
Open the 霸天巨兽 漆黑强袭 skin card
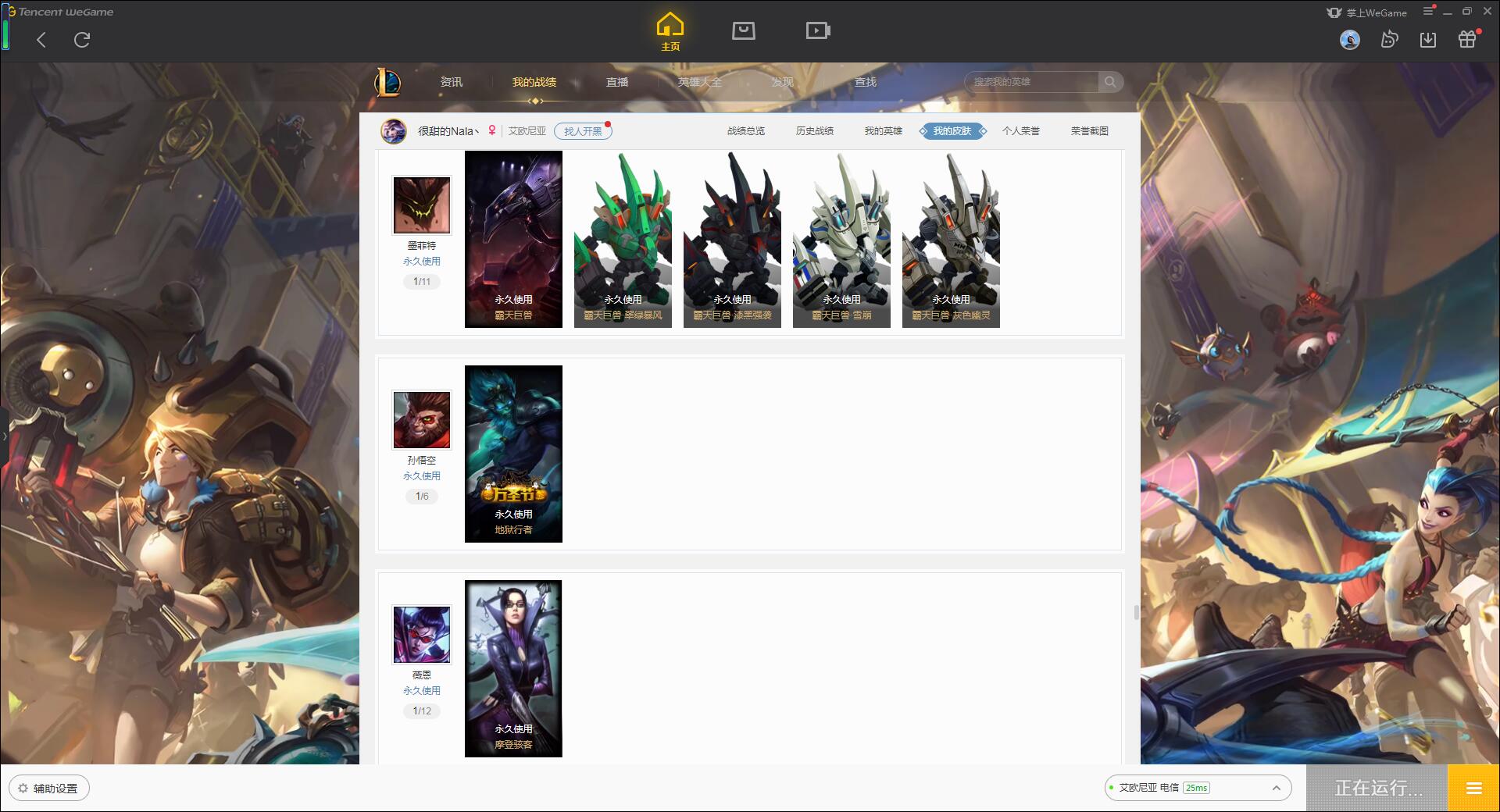pyautogui.click(x=732, y=239)
